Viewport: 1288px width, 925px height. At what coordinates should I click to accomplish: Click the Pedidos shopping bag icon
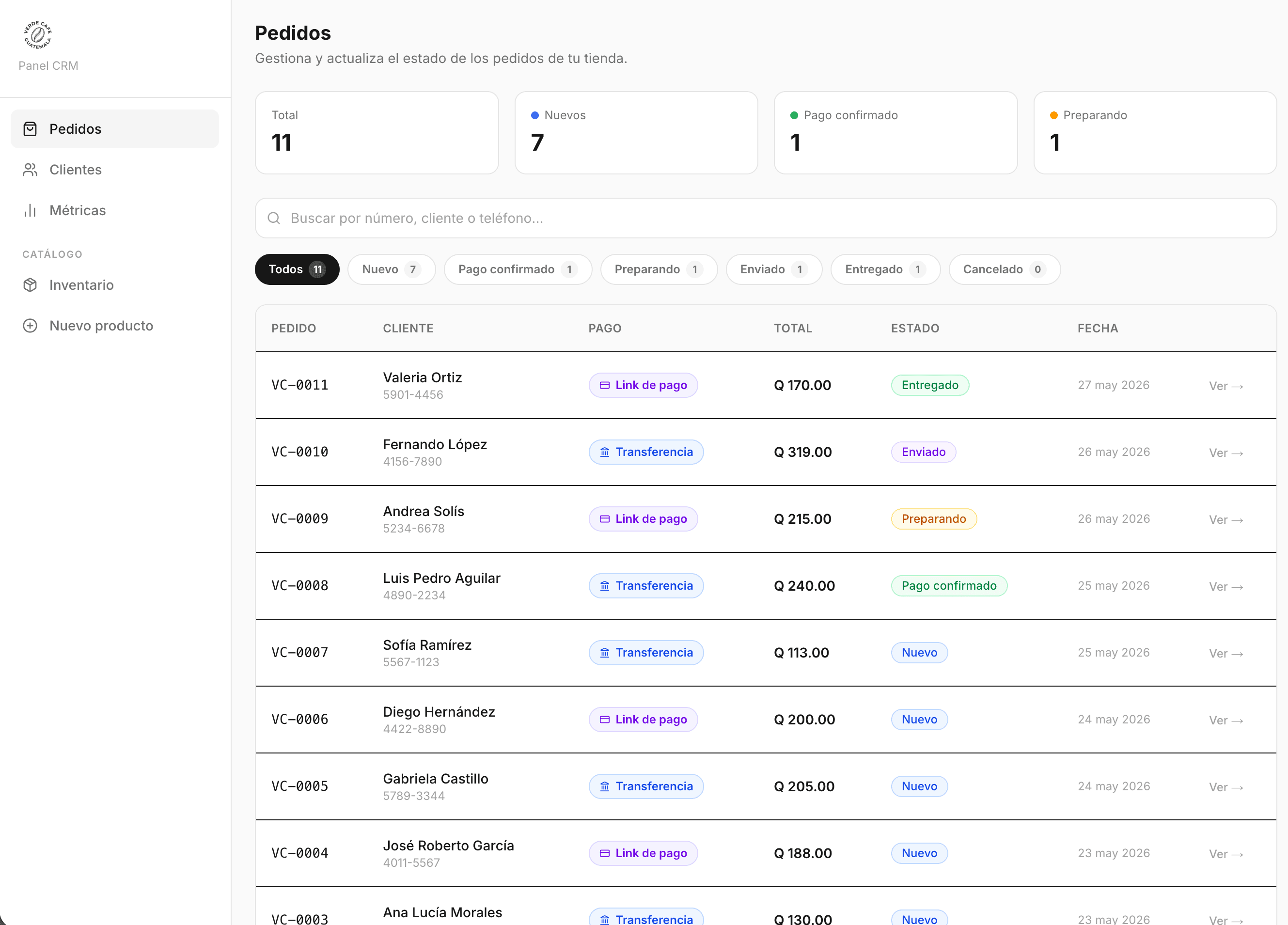click(x=30, y=129)
